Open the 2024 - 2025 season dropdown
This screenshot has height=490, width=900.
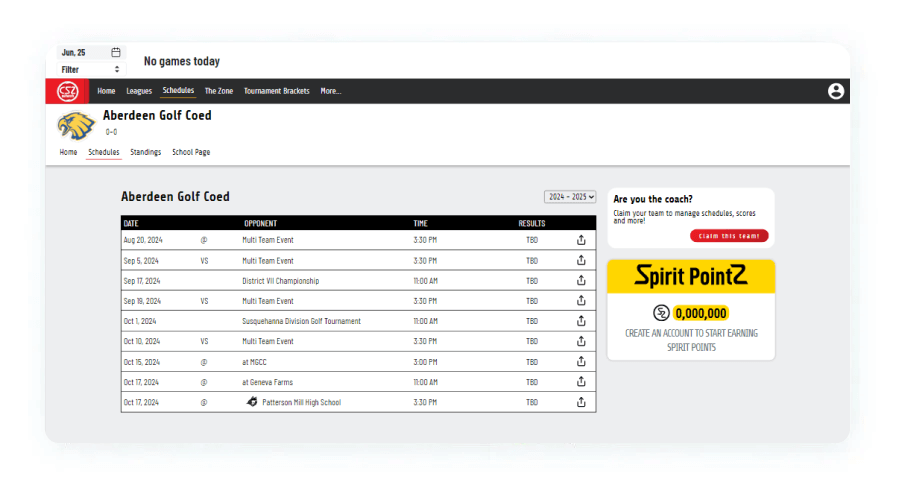coord(570,198)
